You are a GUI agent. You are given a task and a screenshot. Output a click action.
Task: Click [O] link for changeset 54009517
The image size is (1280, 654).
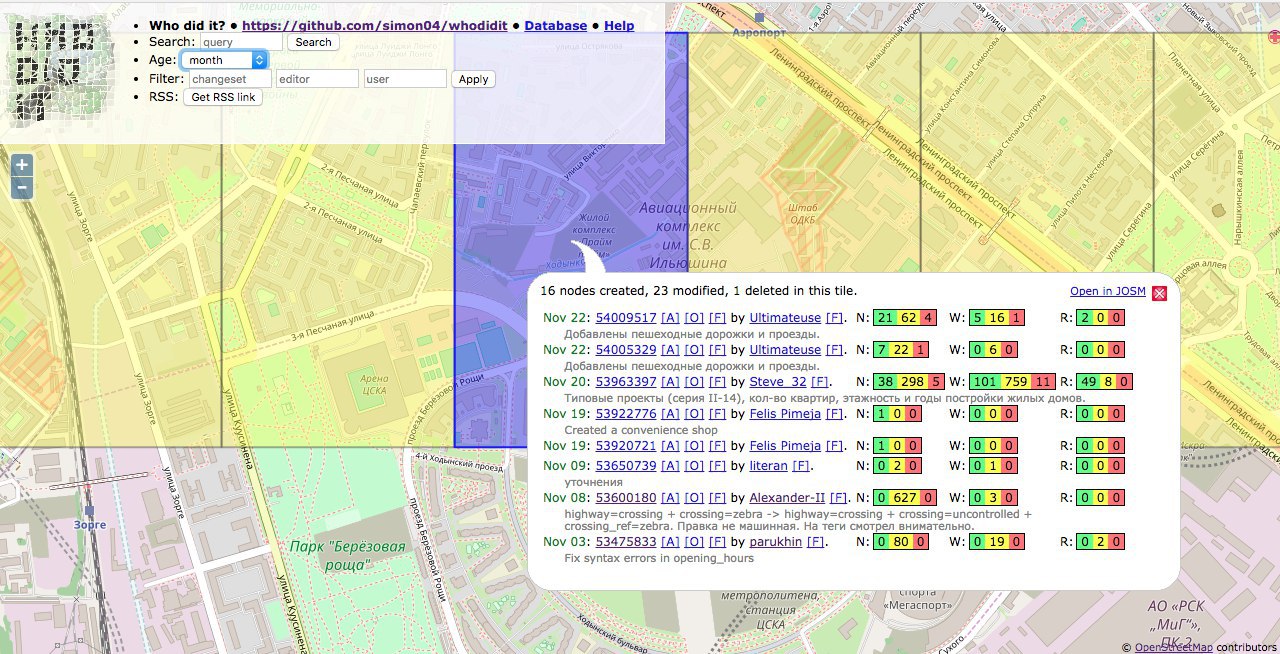(694, 319)
